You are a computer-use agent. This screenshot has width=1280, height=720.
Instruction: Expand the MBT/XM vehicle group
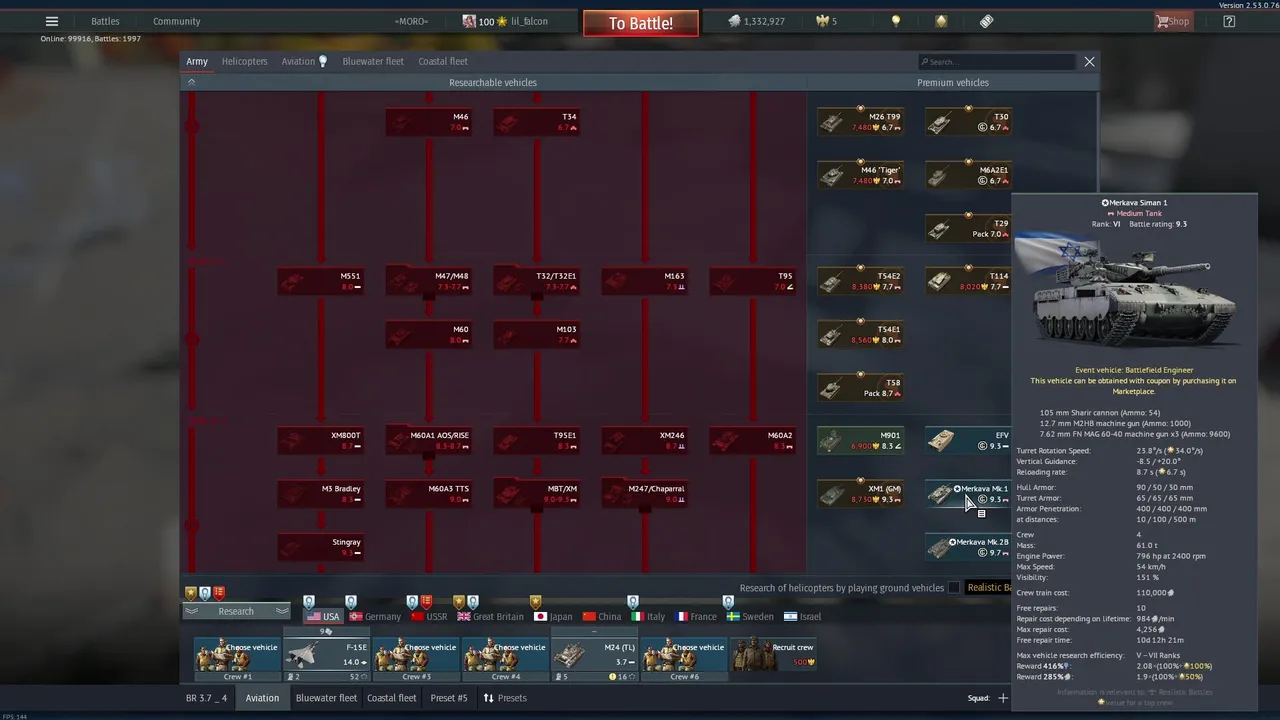click(x=536, y=493)
